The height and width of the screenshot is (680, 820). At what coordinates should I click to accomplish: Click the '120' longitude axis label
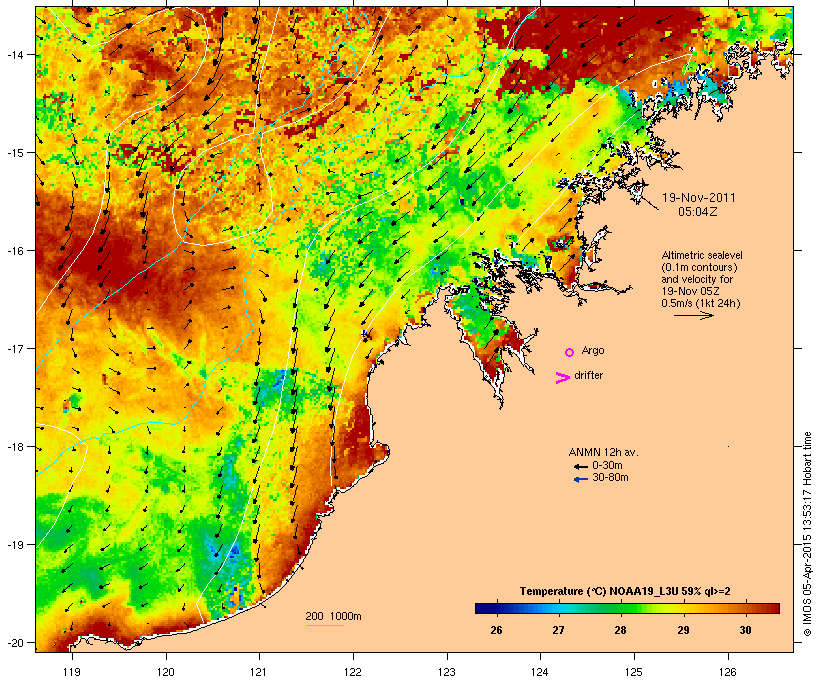pos(166,672)
